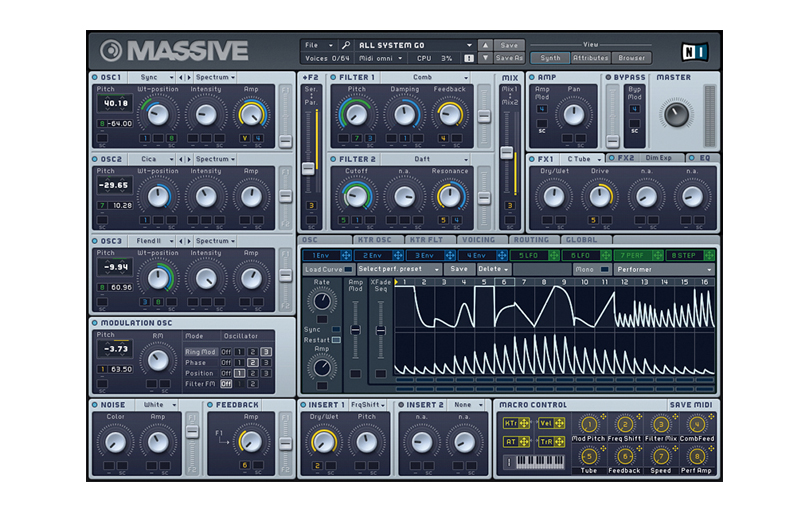Click the 2Env modulation drag handle
800x510 pixels.
[x=398, y=255]
